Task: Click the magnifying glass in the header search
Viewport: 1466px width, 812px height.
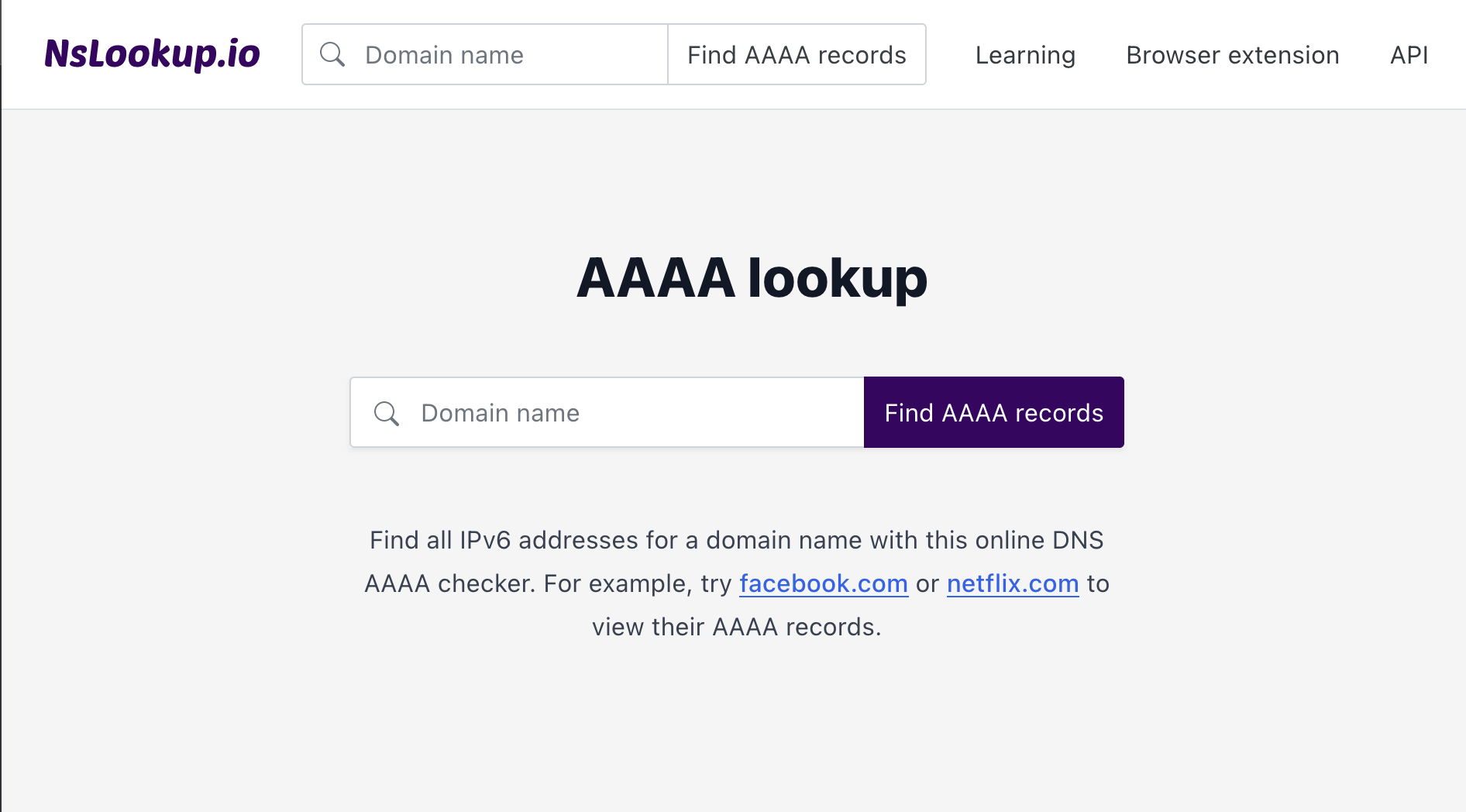Action: tap(333, 54)
